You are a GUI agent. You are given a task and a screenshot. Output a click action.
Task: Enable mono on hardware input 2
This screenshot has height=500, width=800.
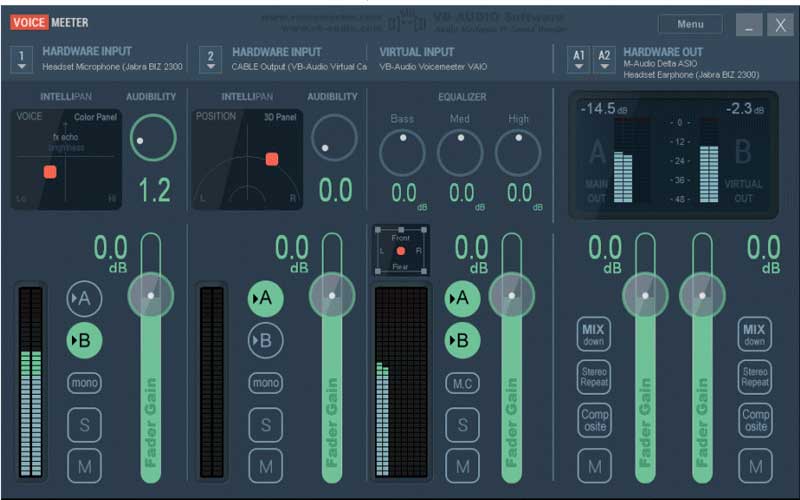(x=265, y=383)
